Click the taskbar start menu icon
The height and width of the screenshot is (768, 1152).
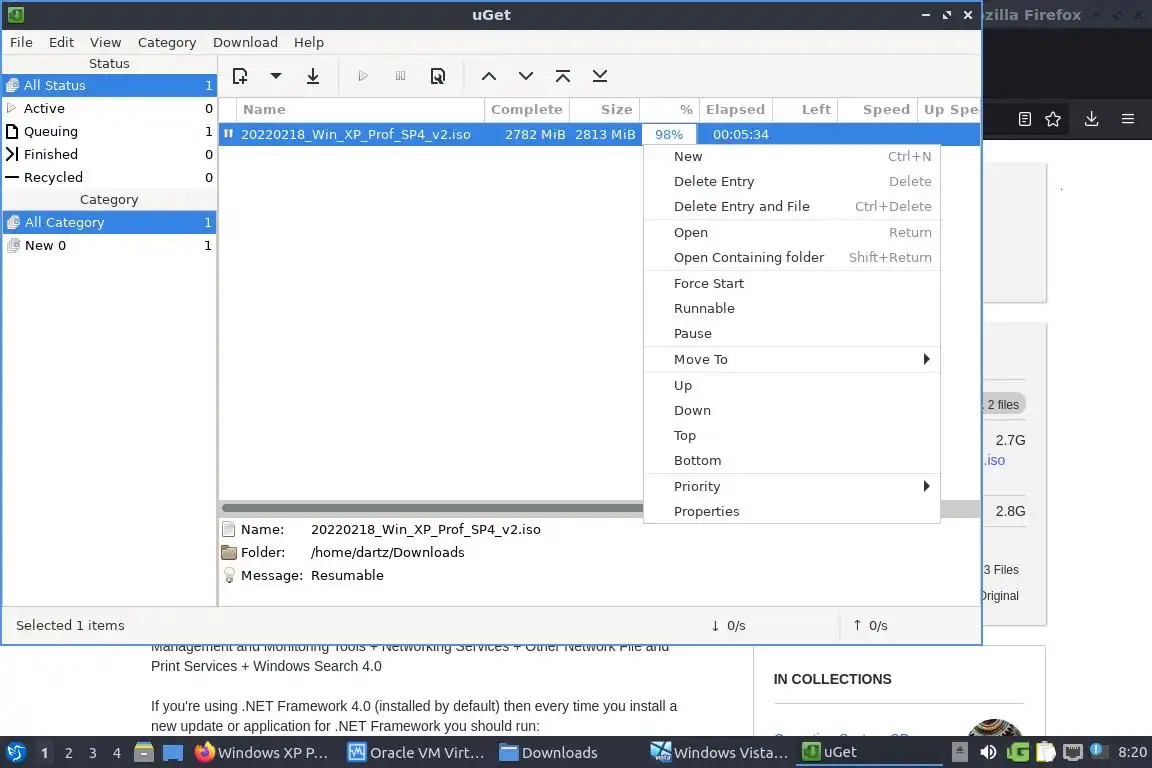click(x=15, y=753)
